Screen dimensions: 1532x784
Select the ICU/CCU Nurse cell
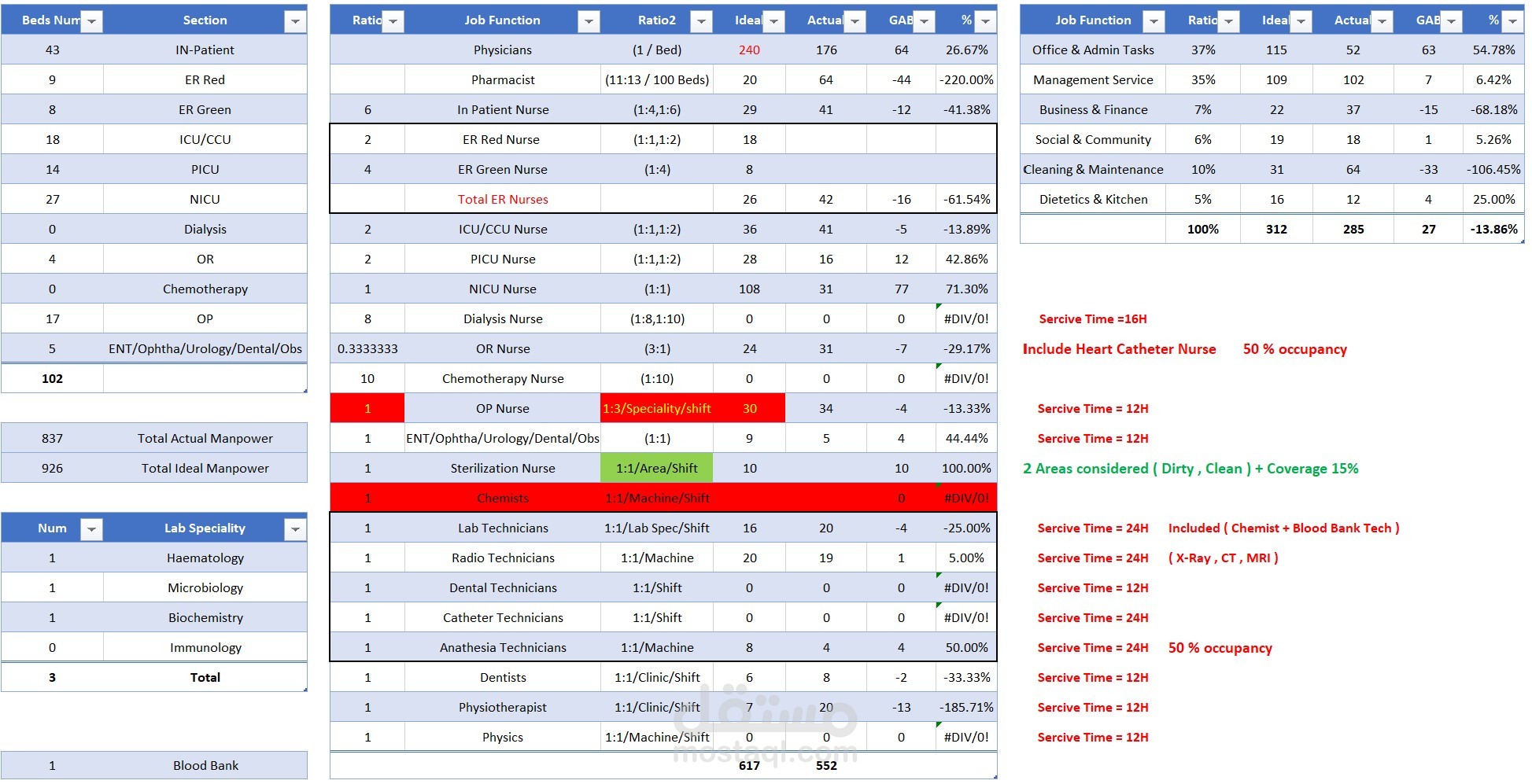pos(503,229)
